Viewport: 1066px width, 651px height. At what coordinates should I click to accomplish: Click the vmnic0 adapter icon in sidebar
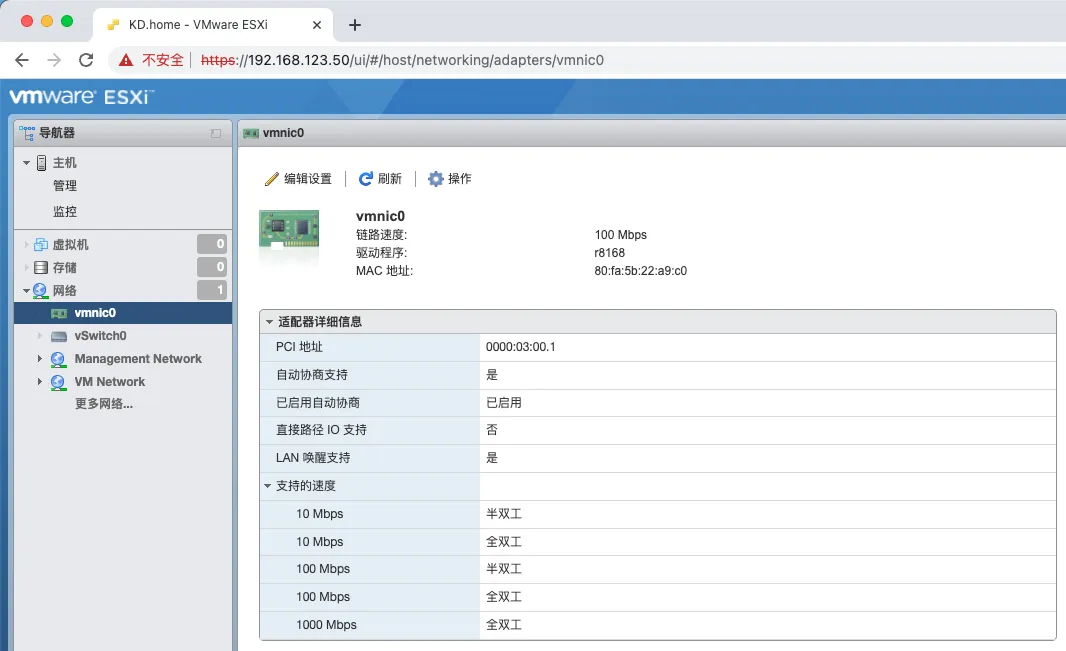pos(59,313)
